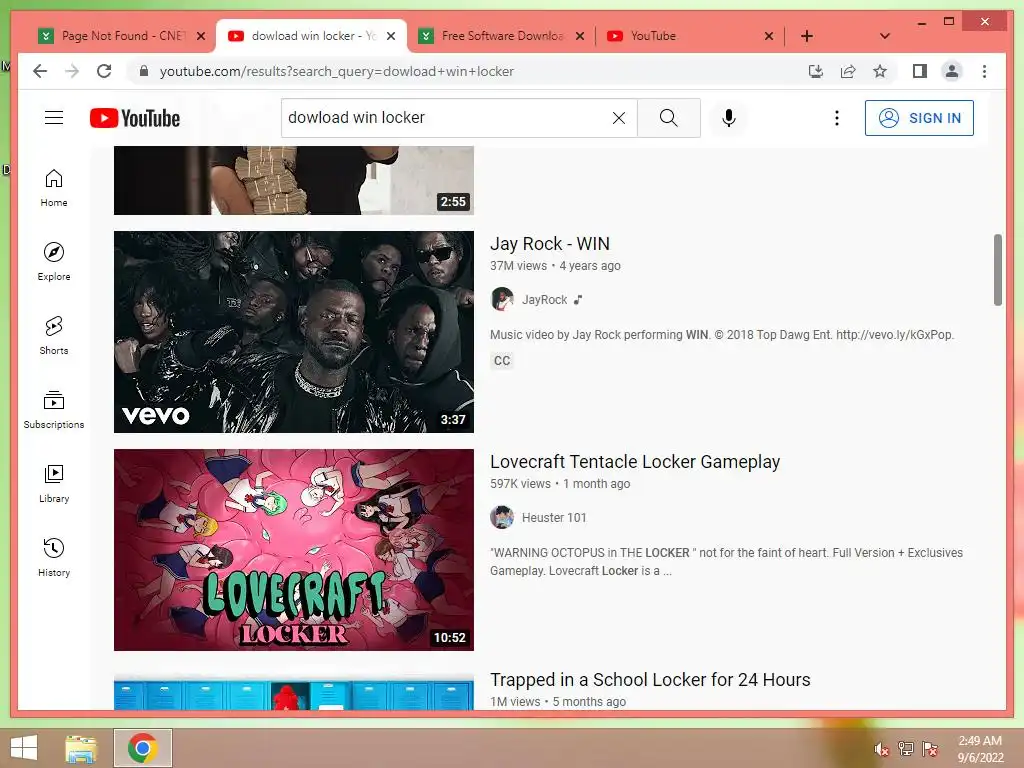Screen dimensions: 1024x768
Task: Click the share page icon in address bar
Action: point(848,71)
